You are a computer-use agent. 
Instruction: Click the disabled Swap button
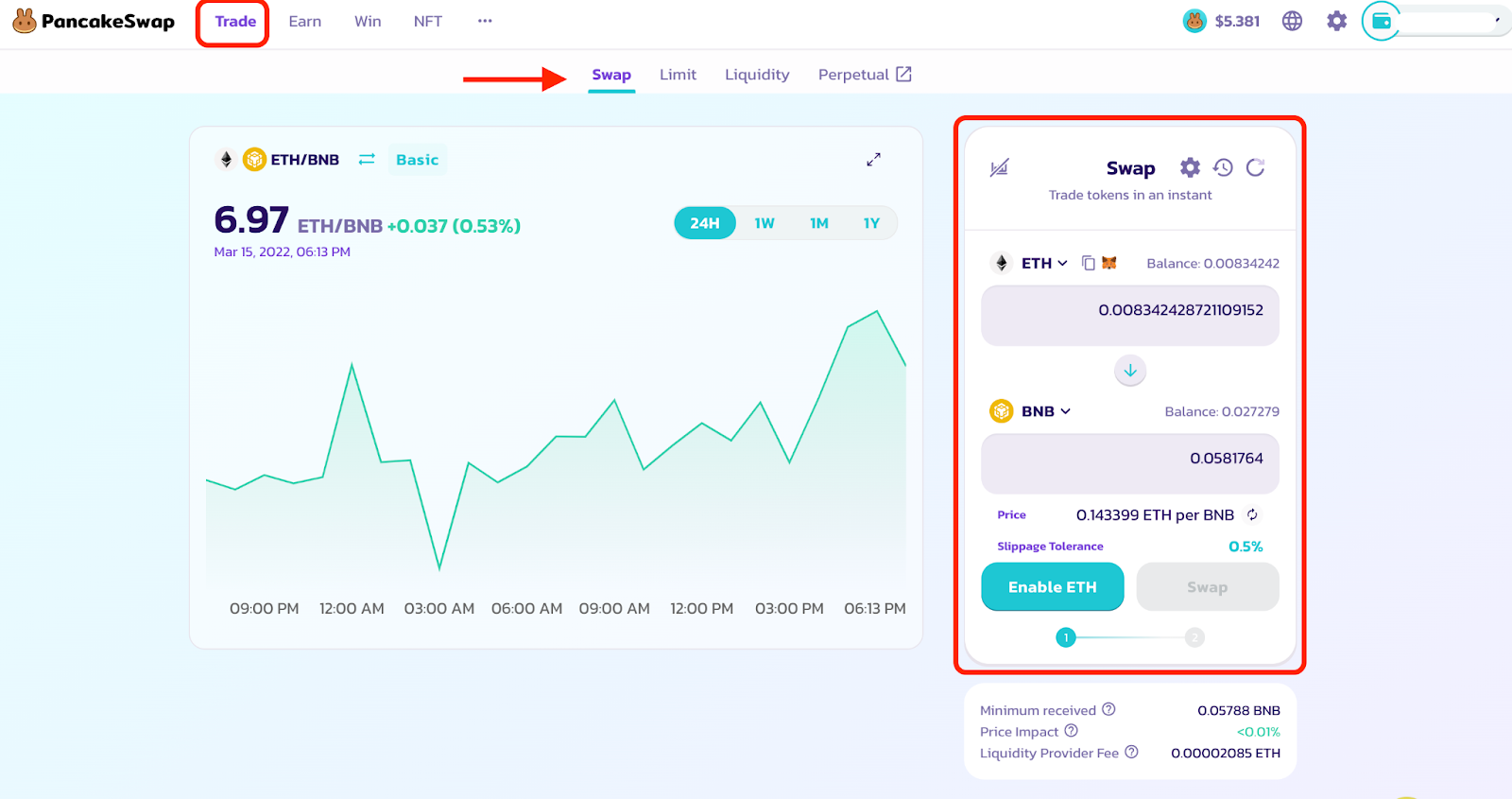click(x=1208, y=587)
